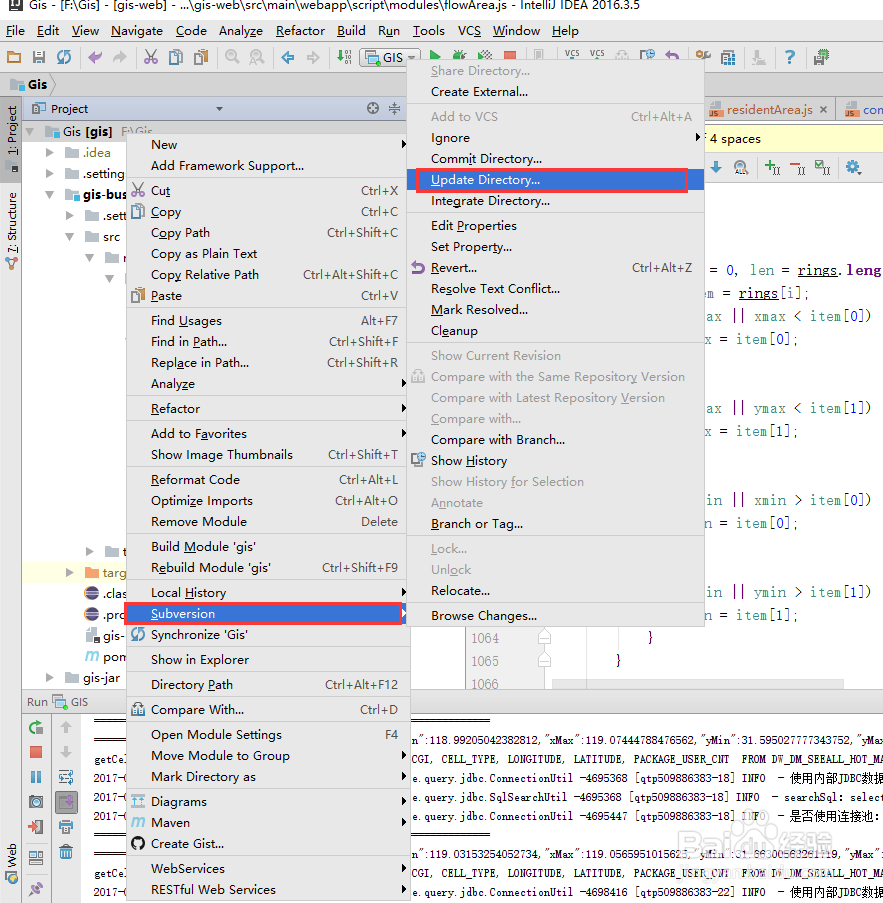
Task: Collapse the gis-bus module node
Action: coord(50,195)
